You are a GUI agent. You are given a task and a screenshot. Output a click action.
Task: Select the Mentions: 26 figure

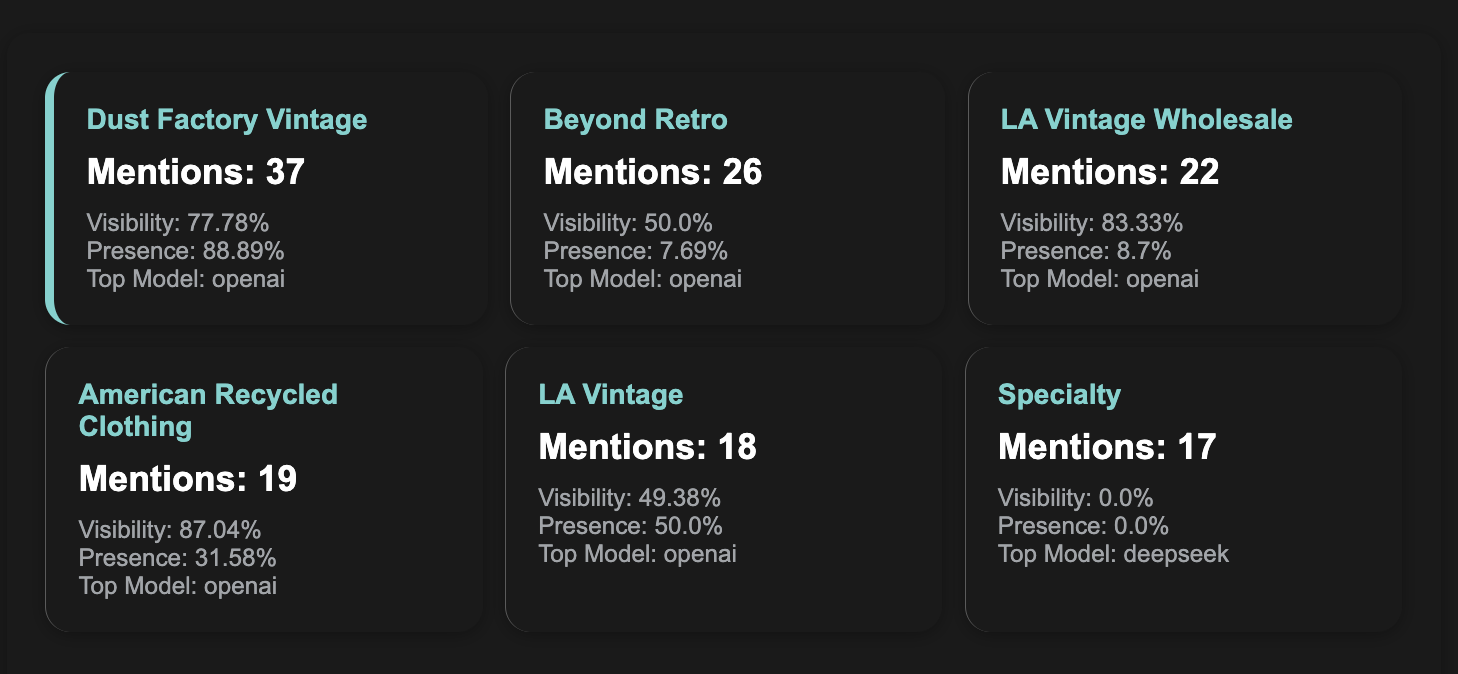click(653, 172)
